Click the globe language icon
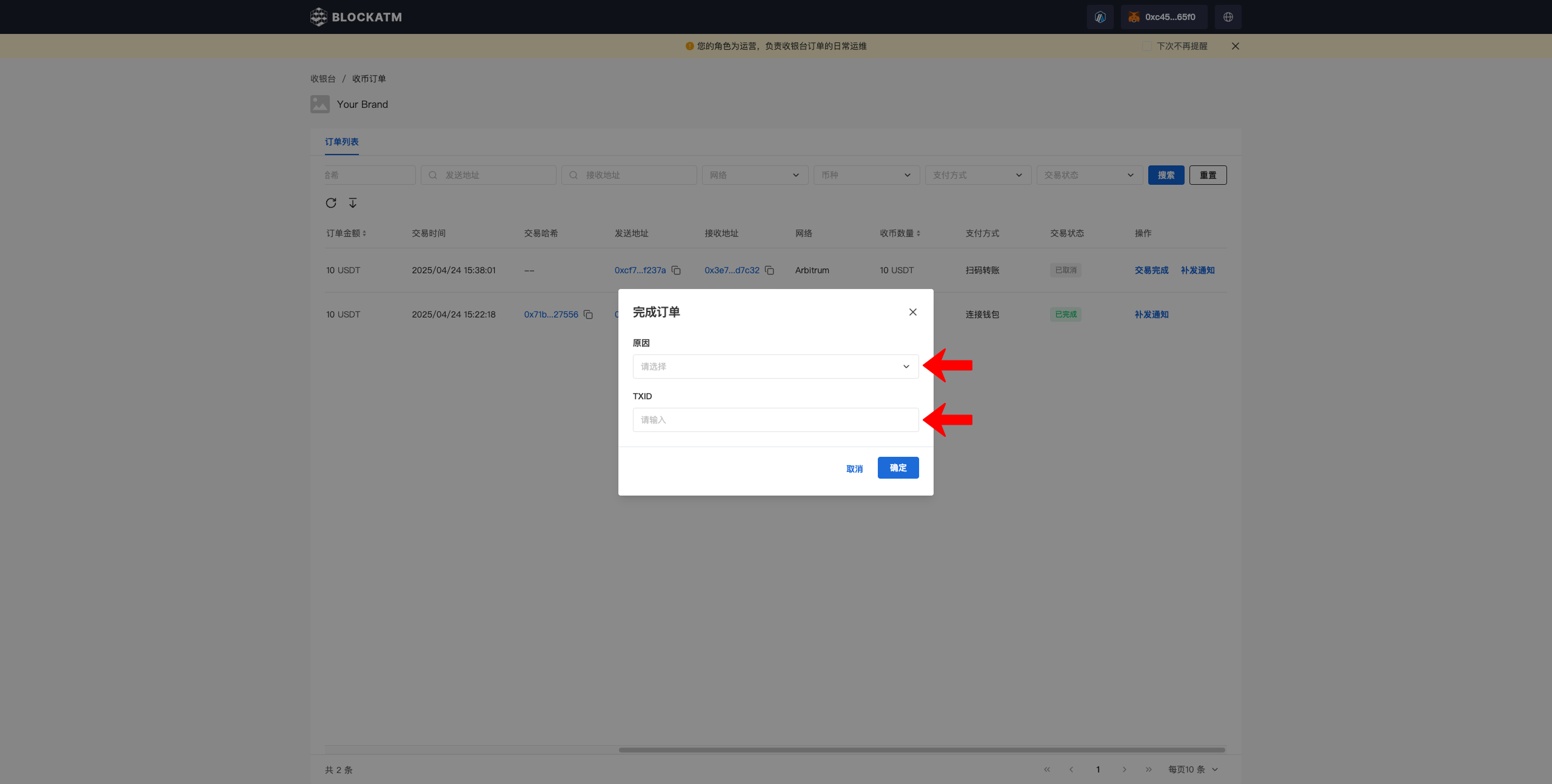Viewport: 1552px width, 784px height. (x=1228, y=17)
